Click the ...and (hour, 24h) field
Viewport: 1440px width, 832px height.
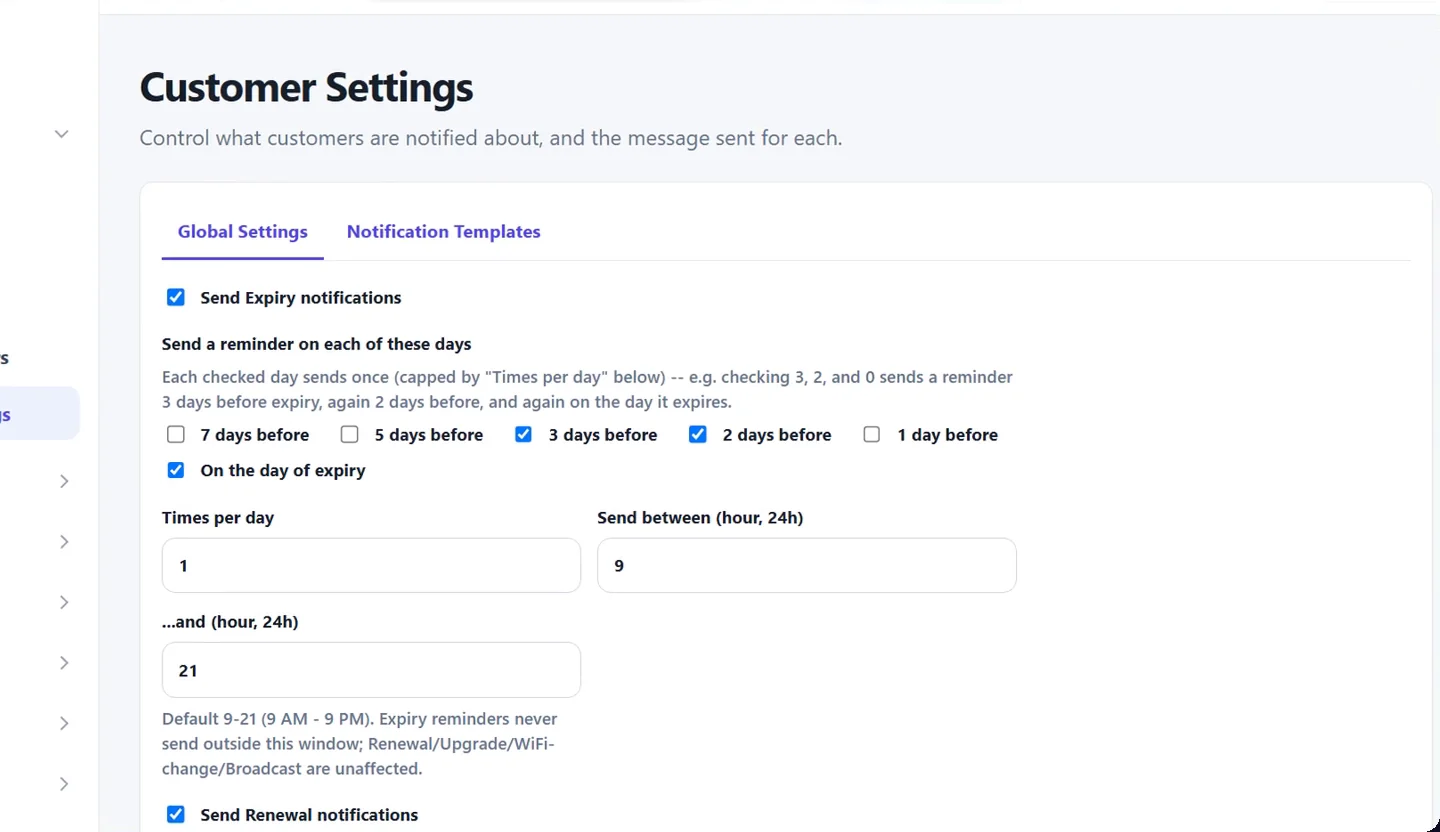click(371, 670)
